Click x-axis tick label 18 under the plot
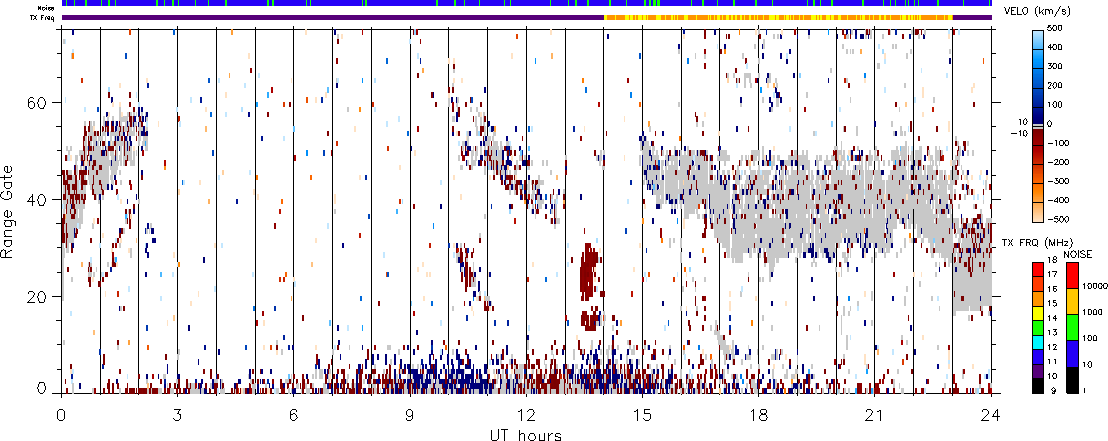The height and width of the screenshot is (441, 1108). pos(758,414)
